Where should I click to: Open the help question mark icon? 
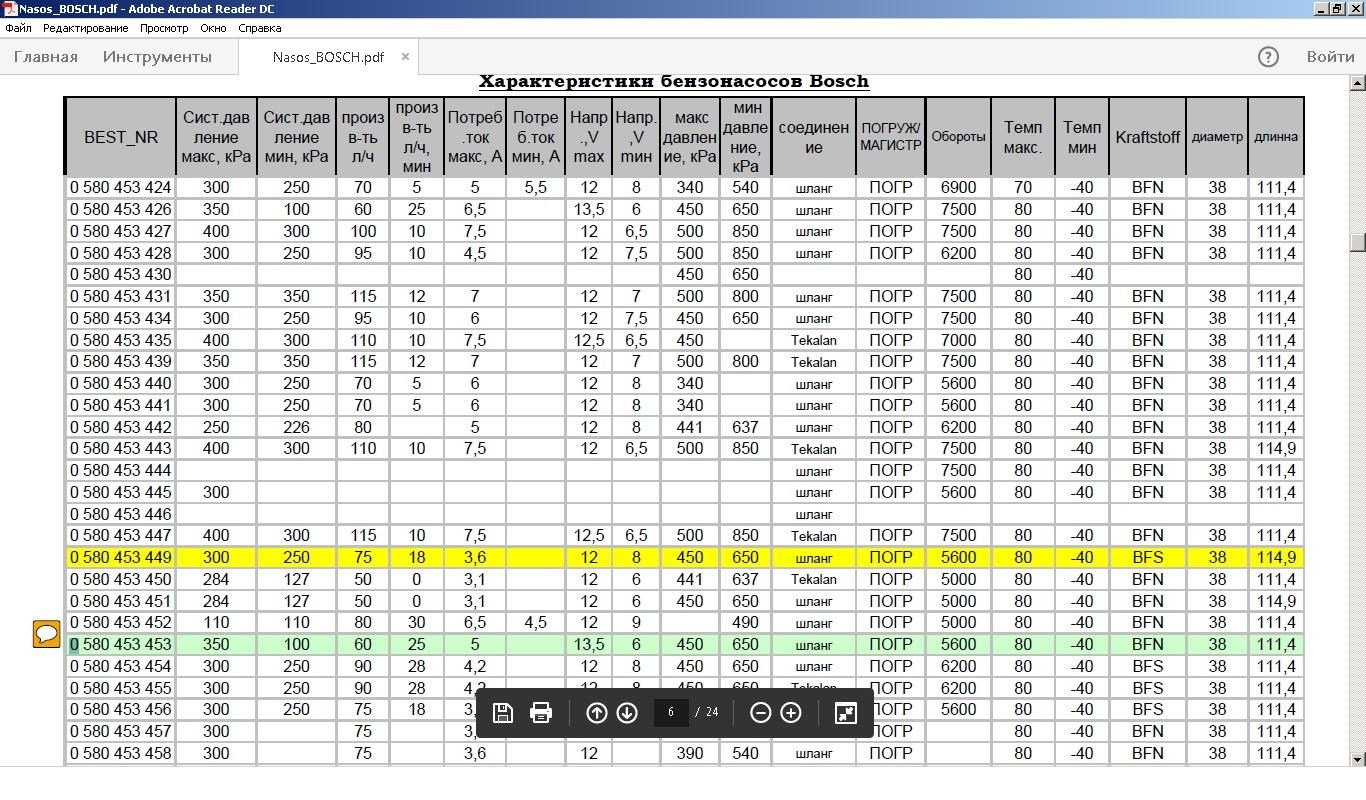click(1268, 57)
